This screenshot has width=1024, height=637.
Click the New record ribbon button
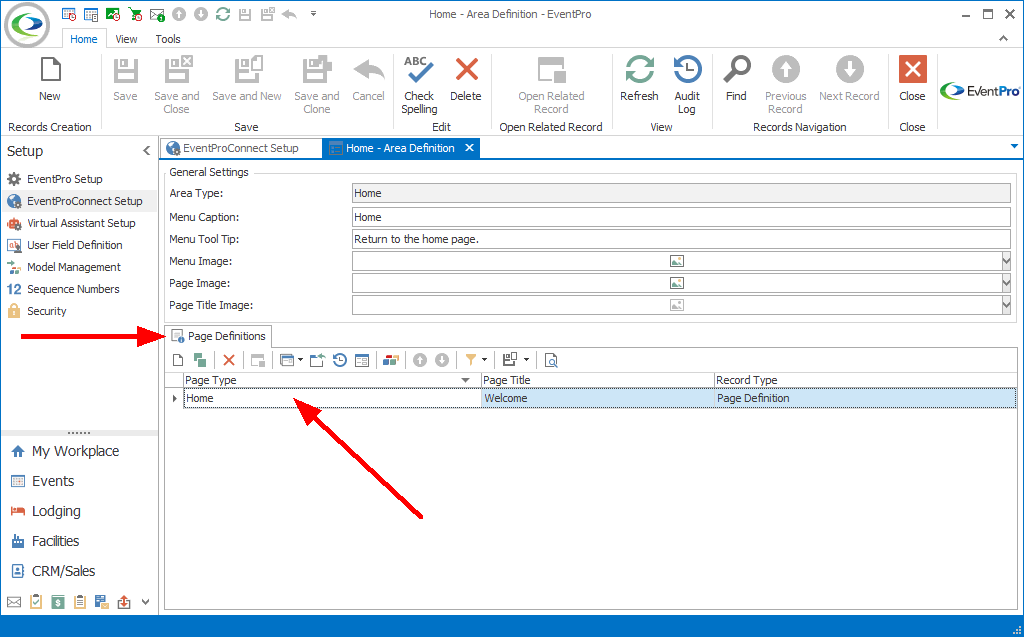(x=50, y=80)
